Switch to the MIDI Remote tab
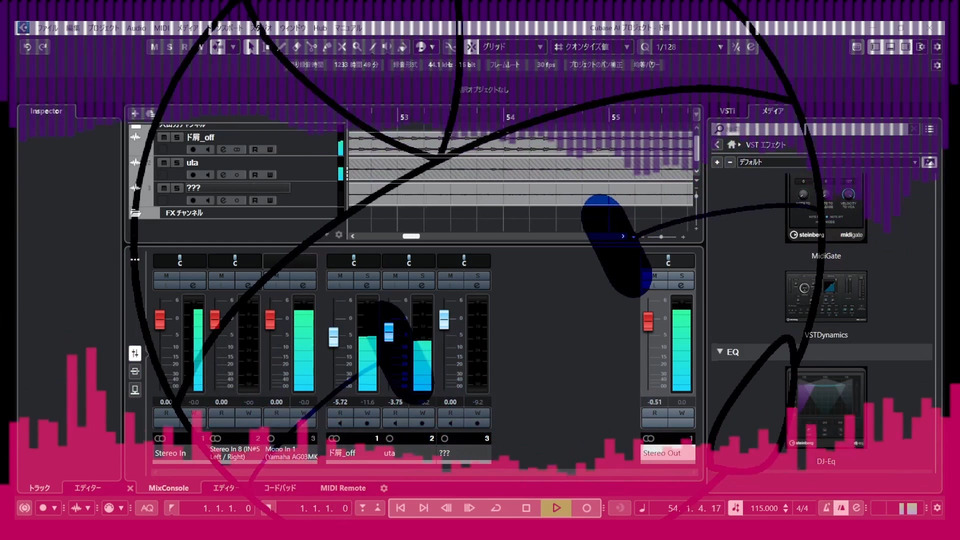 tap(343, 488)
